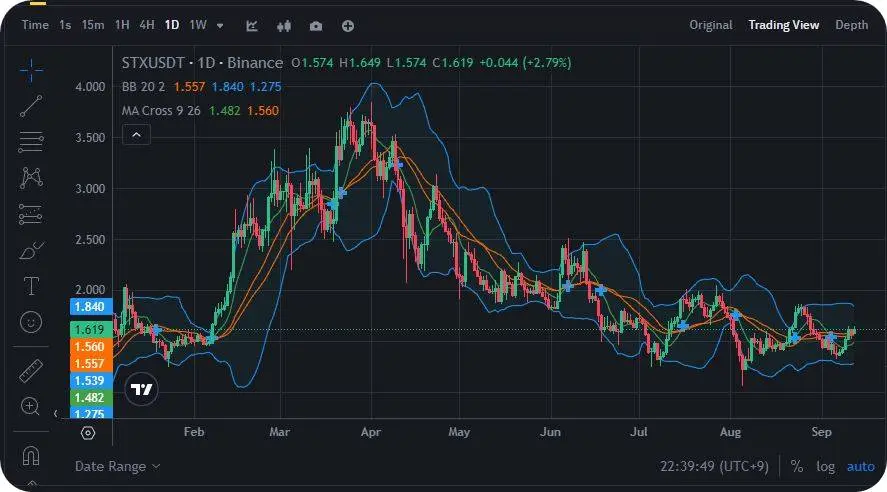Expand more time intervals dropdown arrow

click(x=220, y=26)
